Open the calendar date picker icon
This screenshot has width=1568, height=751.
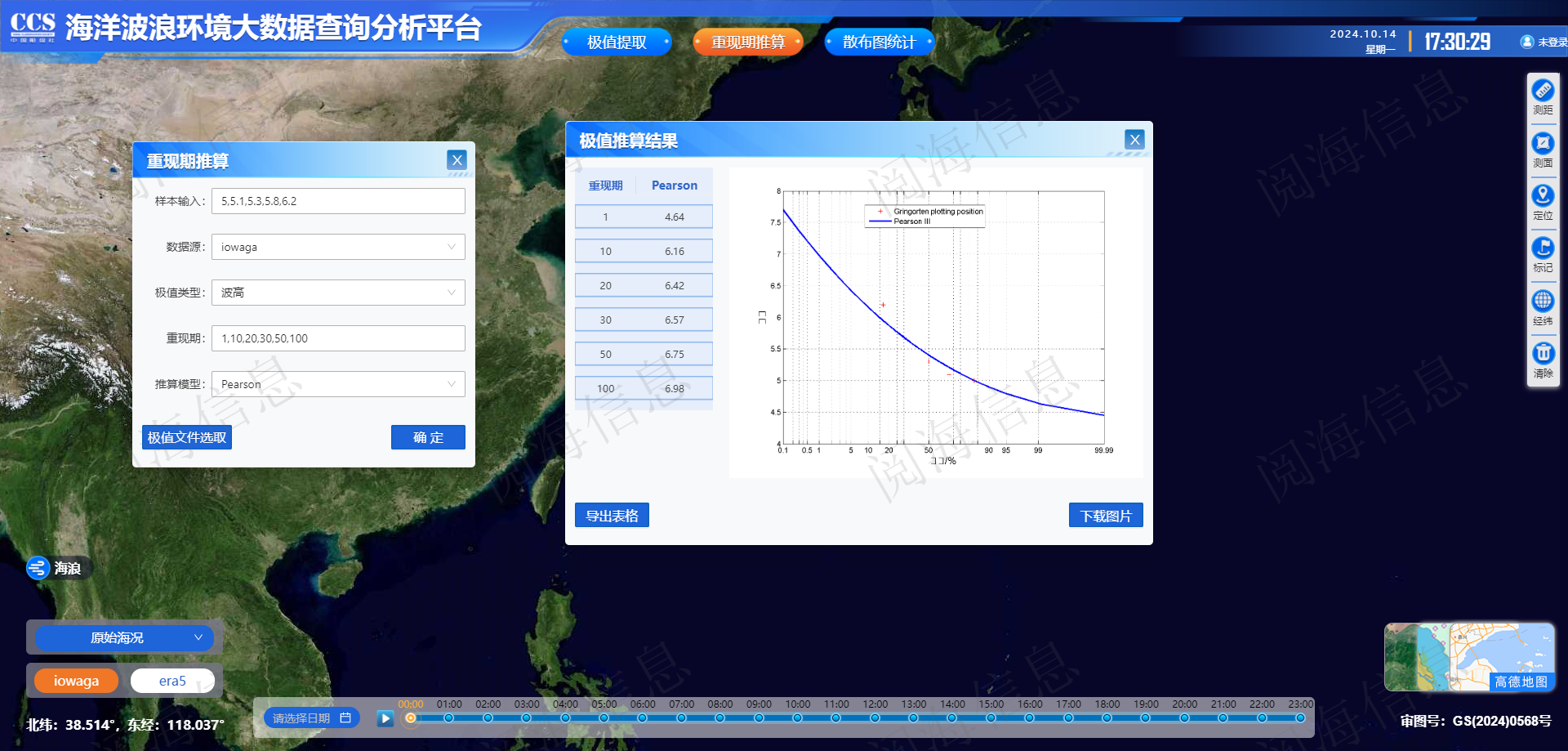click(x=345, y=718)
